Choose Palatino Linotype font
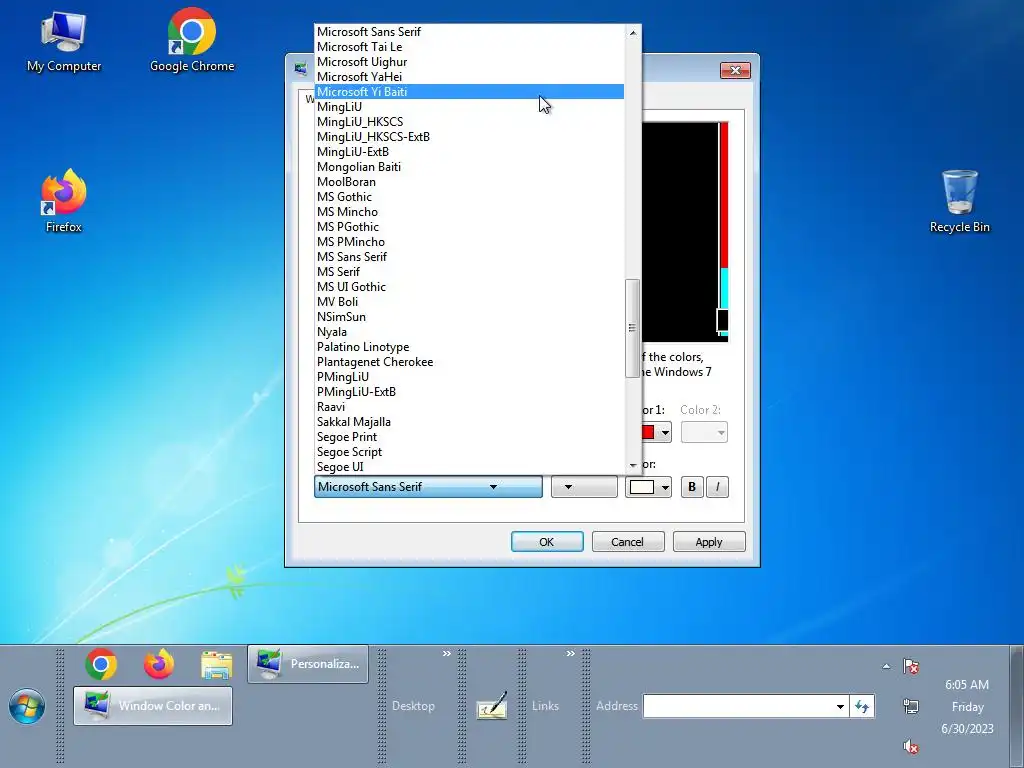Image resolution: width=1024 pixels, height=768 pixels. 469,347
